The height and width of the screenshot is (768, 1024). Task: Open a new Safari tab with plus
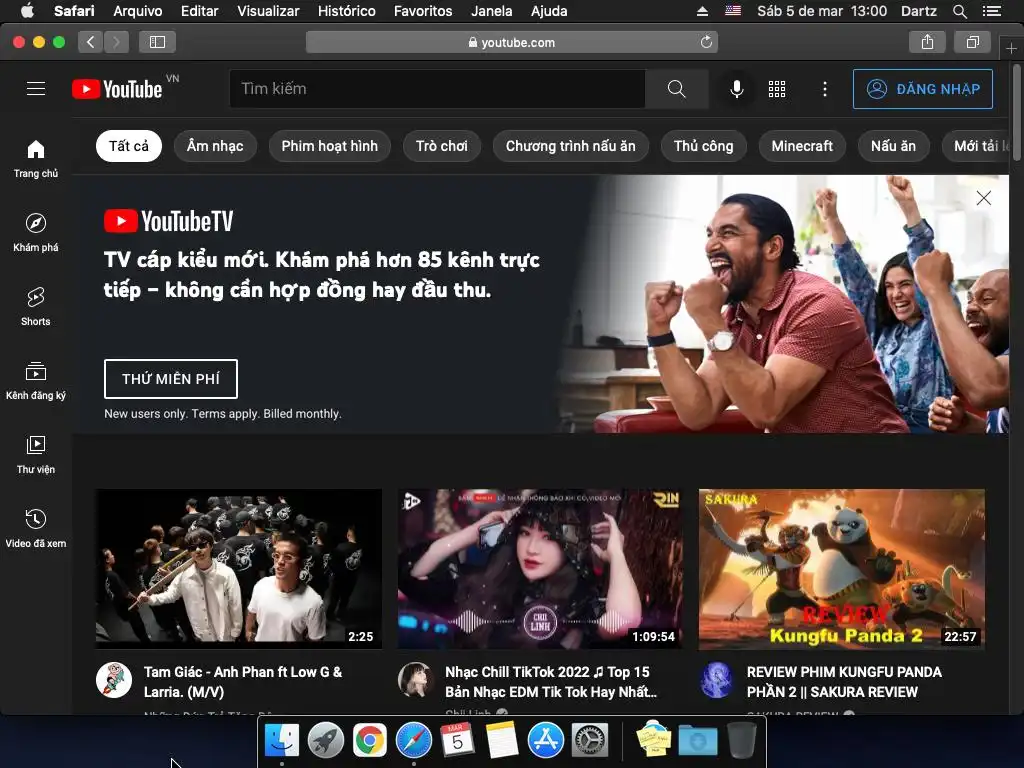1011,48
